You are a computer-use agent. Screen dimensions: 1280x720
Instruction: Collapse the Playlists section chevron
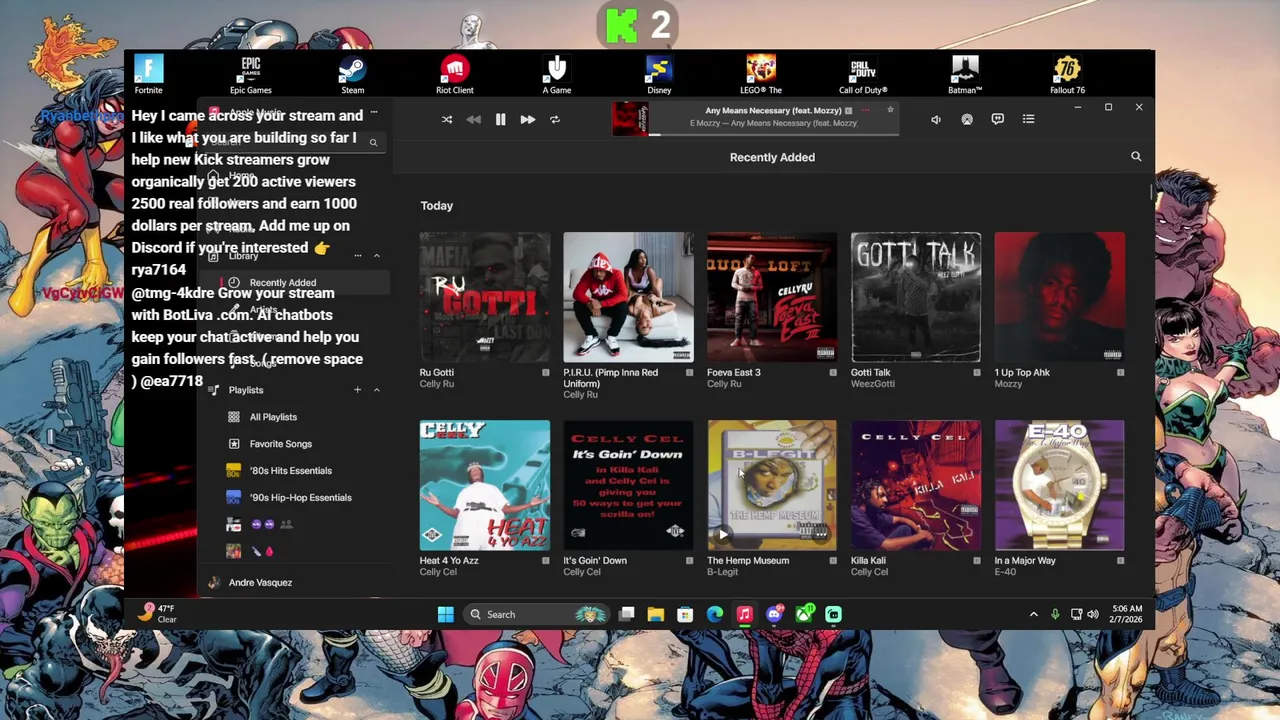[x=377, y=390]
